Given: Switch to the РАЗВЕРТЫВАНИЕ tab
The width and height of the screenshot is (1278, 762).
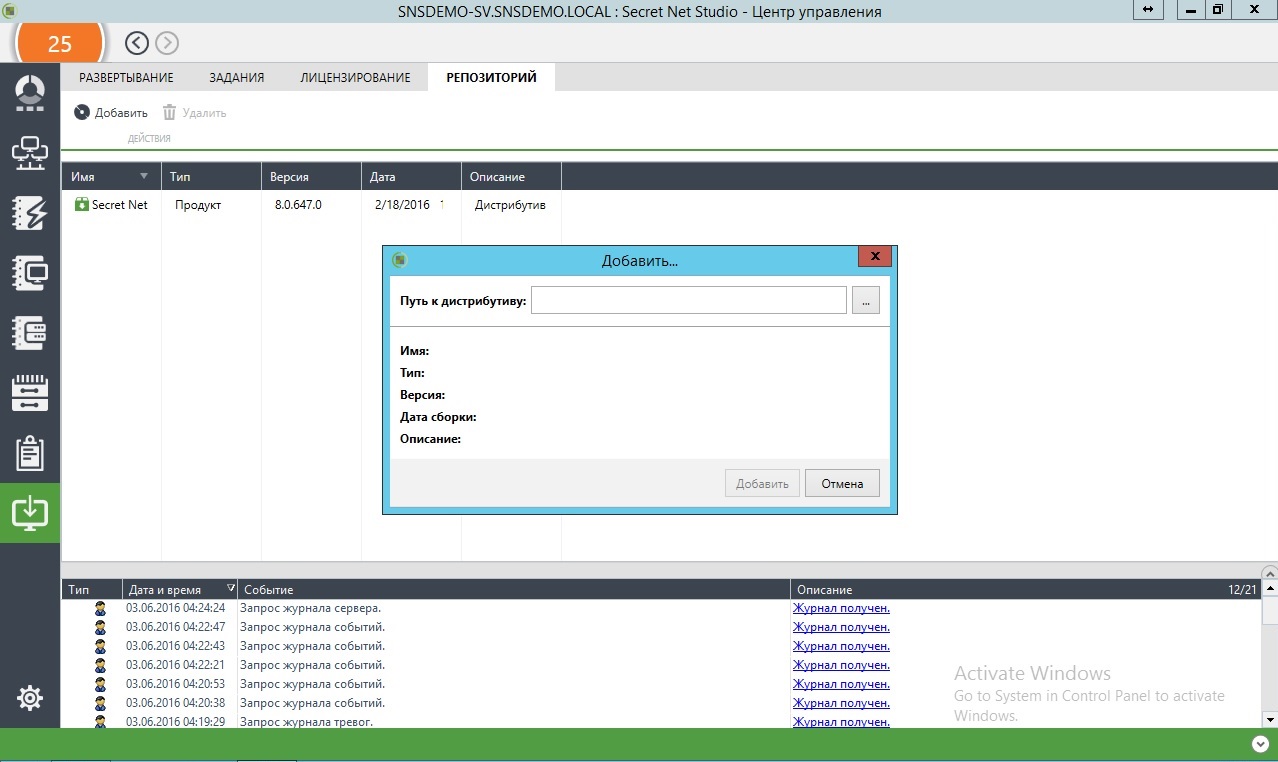Looking at the screenshot, I should point(127,77).
